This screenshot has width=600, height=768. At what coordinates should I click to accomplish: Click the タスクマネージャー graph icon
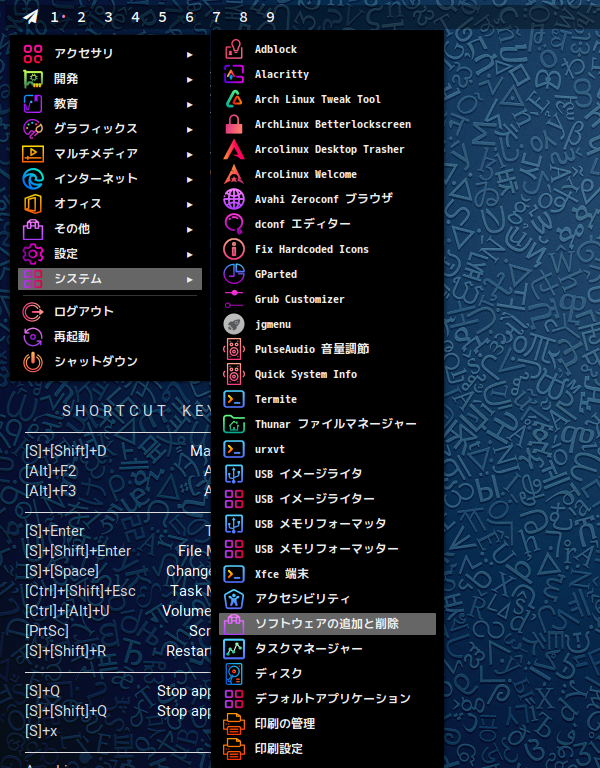[x=234, y=649]
